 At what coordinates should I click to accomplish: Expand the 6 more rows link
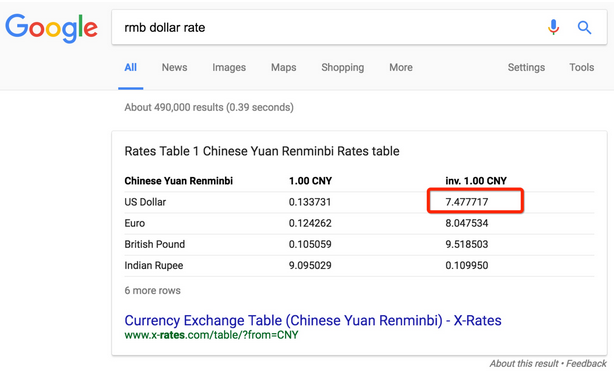point(152,290)
